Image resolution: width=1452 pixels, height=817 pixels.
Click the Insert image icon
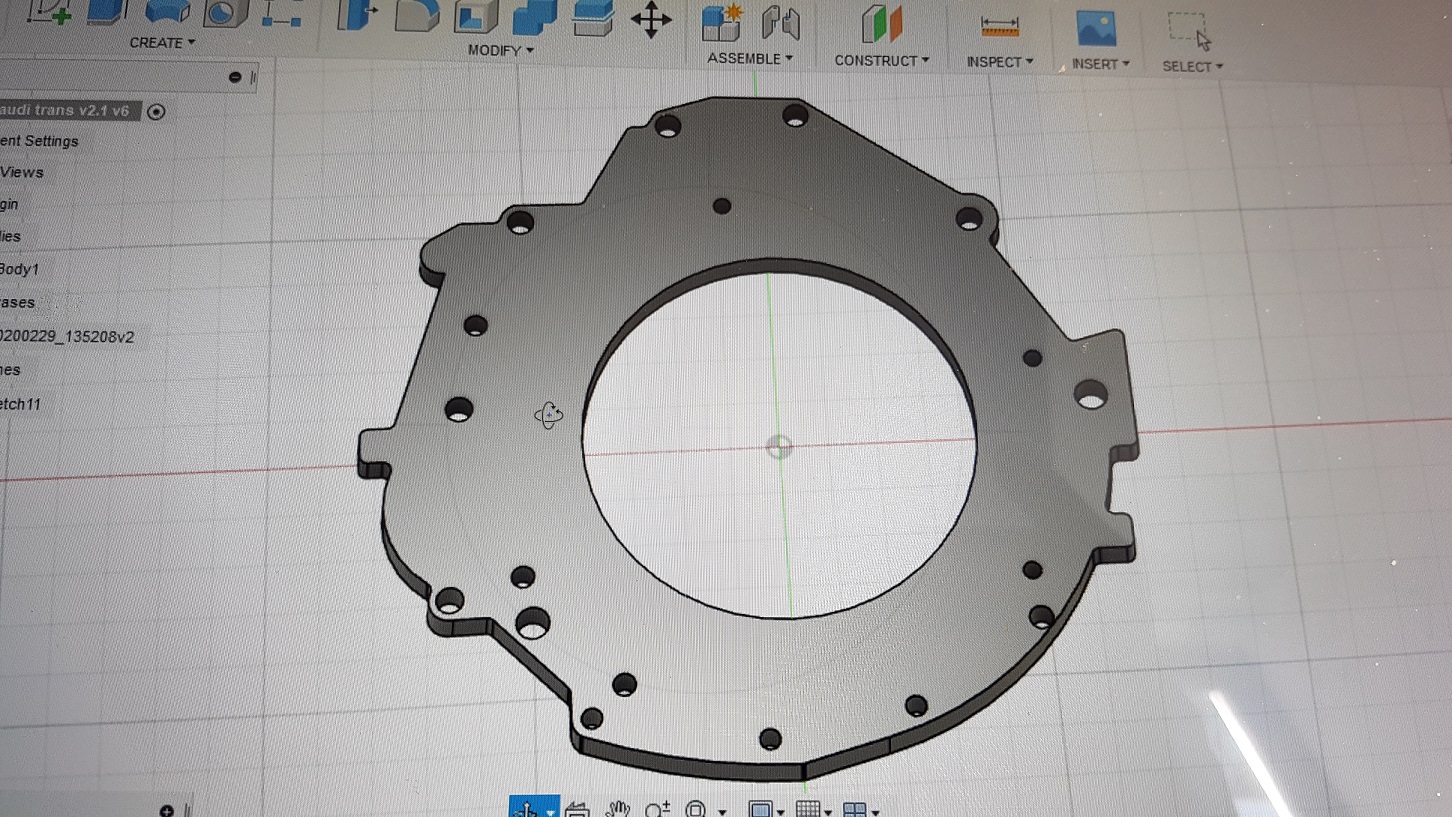1096,28
